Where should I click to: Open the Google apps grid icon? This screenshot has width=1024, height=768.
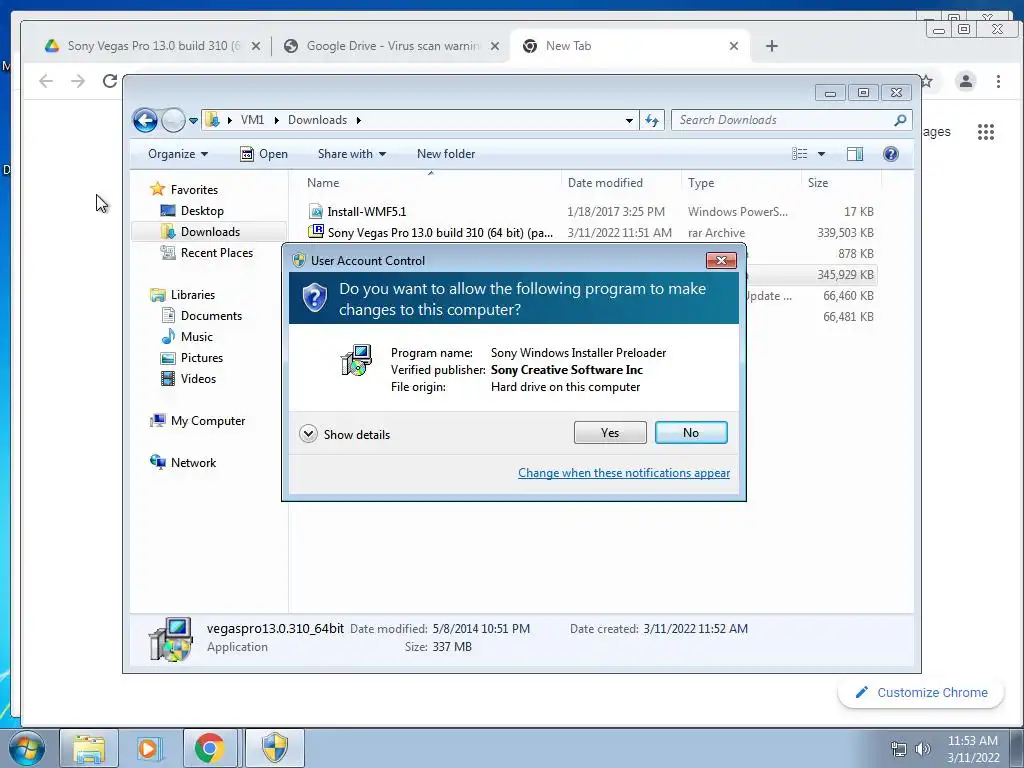coord(985,132)
